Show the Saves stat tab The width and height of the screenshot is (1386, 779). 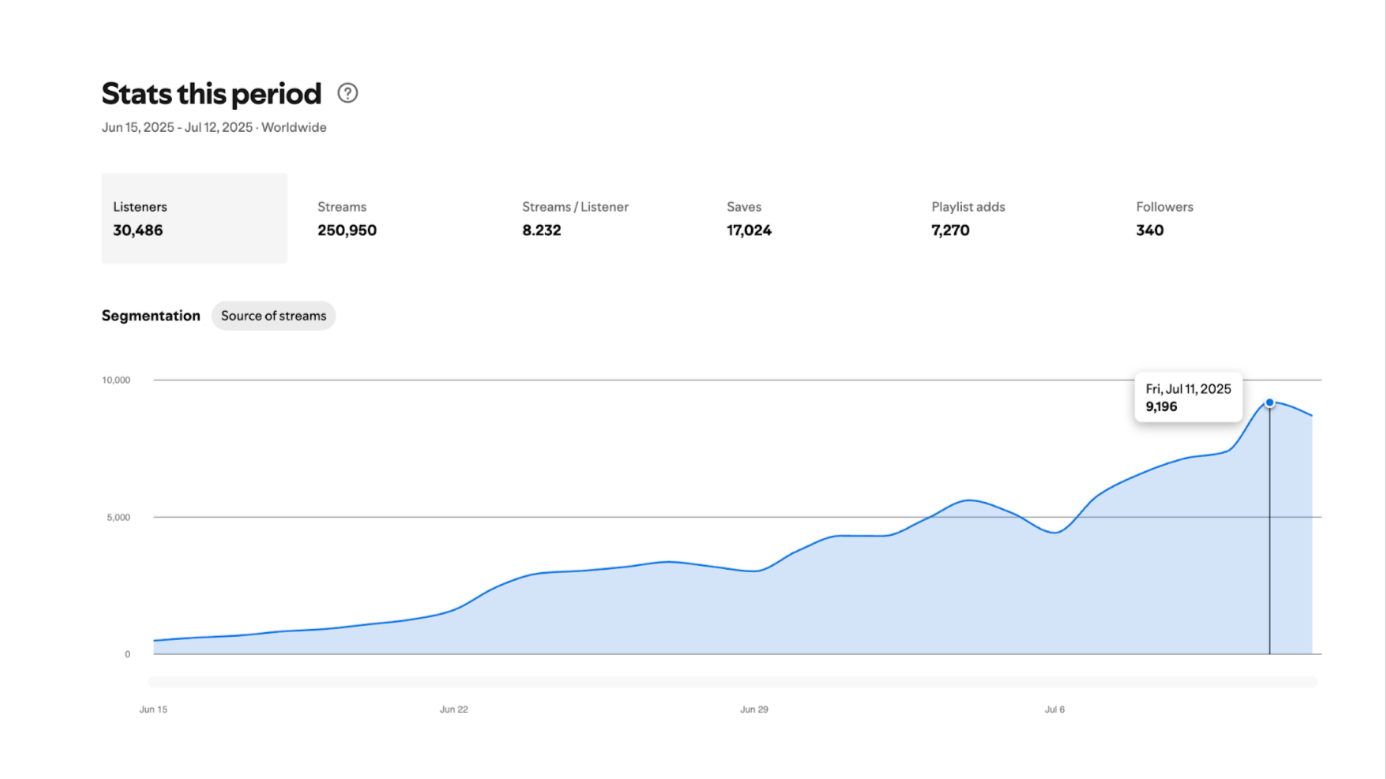point(808,218)
